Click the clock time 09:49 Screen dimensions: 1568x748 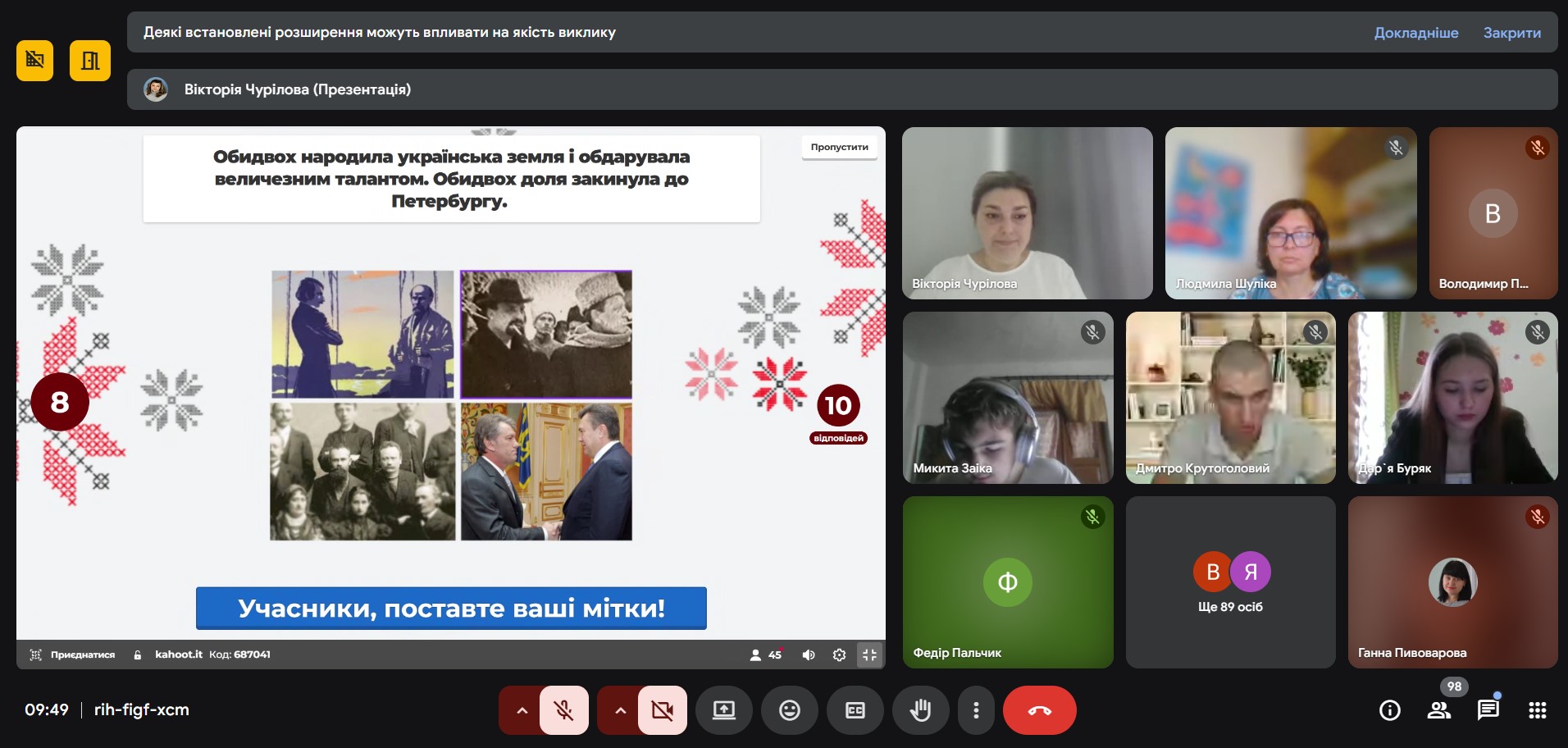(47, 709)
